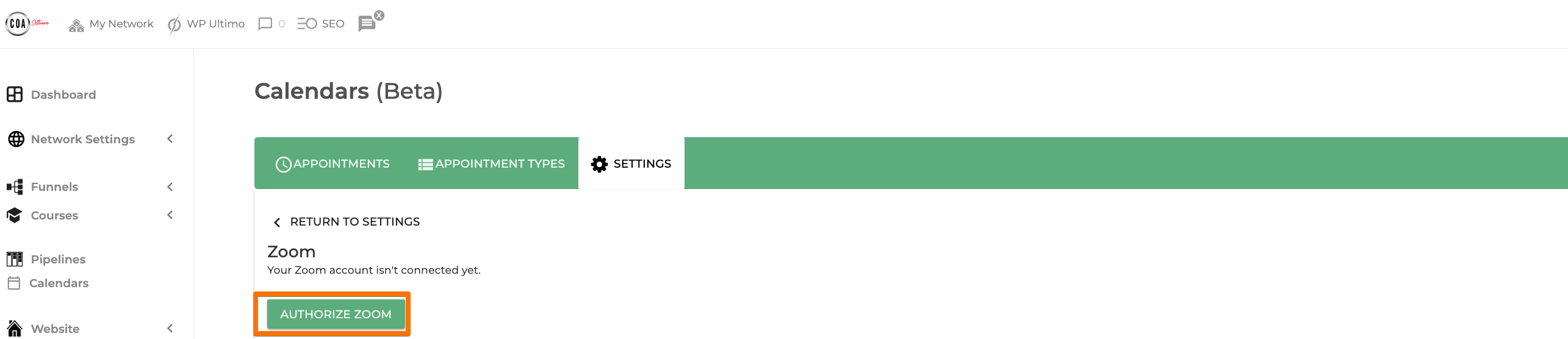Image resolution: width=1568 pixels, height=339 pixels.
Task: Expand the Network Settings submenu chevron
Action: pos(170,139)
